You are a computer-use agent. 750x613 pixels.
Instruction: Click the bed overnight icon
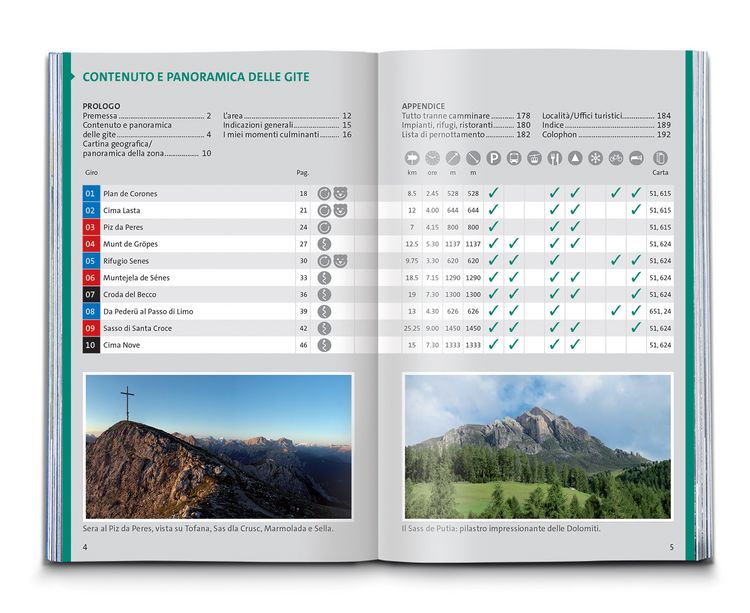coord(636,158)
